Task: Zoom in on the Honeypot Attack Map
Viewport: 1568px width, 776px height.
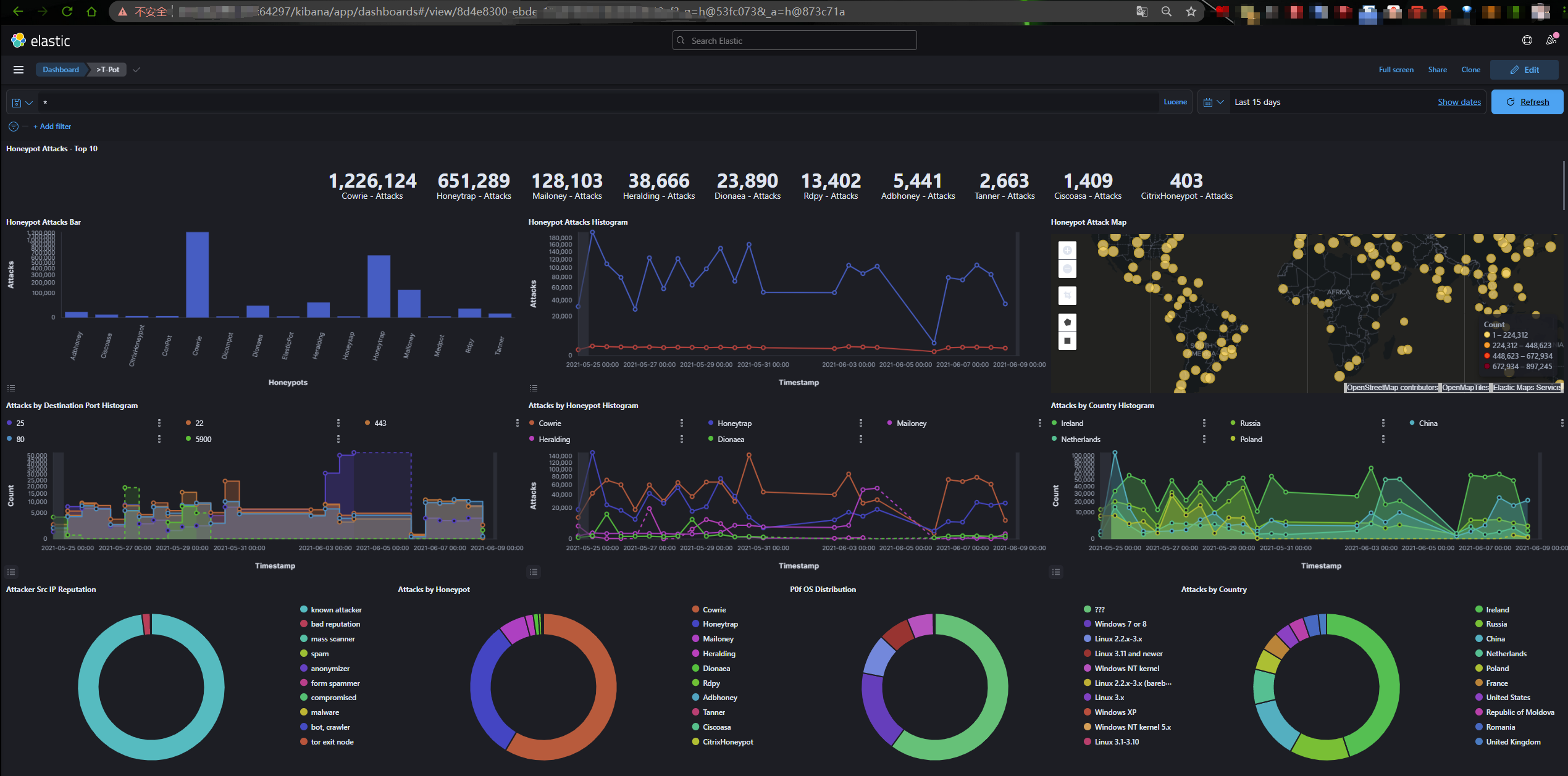Action: (x=1067, y=251)
